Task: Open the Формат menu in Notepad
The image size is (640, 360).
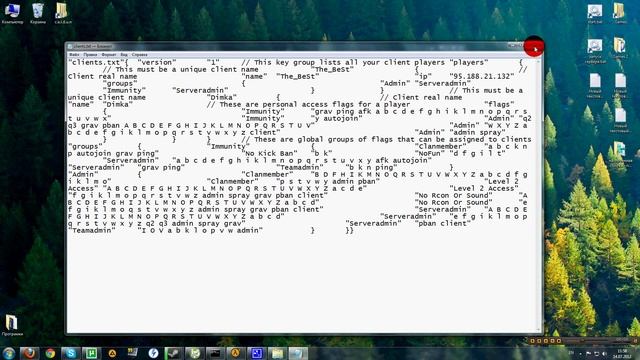Action: [x=109, y=54]
